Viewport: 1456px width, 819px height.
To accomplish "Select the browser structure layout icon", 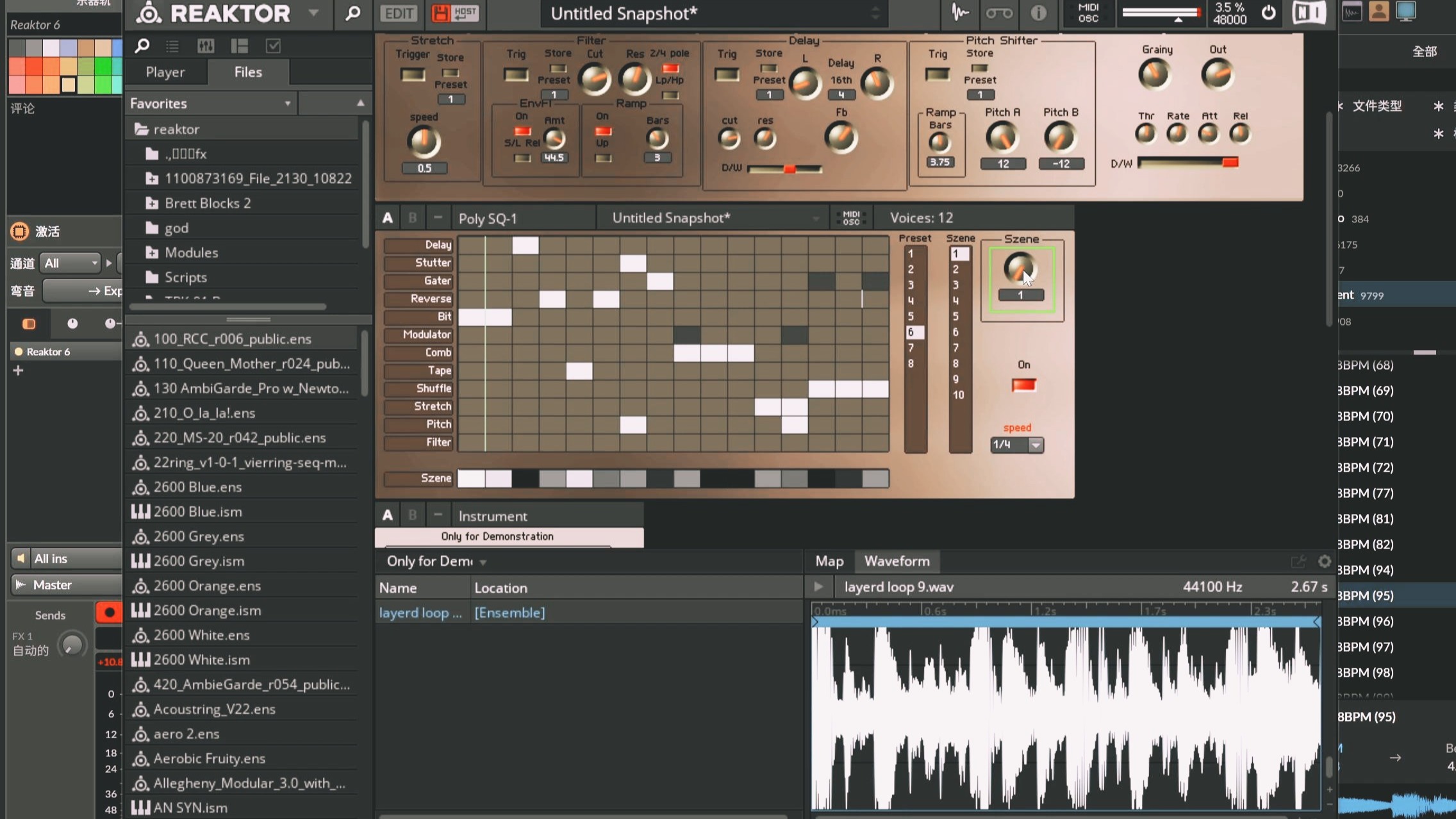I will pyautogui.click(x=240, y=46).
